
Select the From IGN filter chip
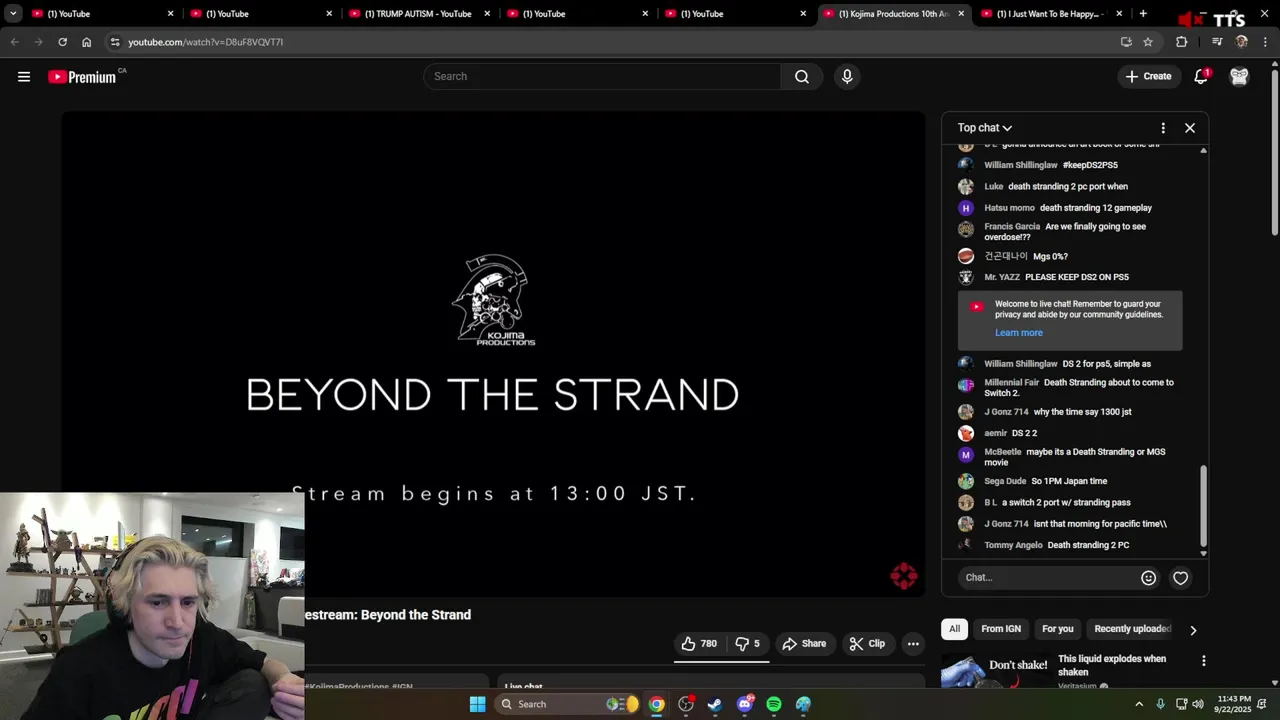click(x=1001, y=629)
